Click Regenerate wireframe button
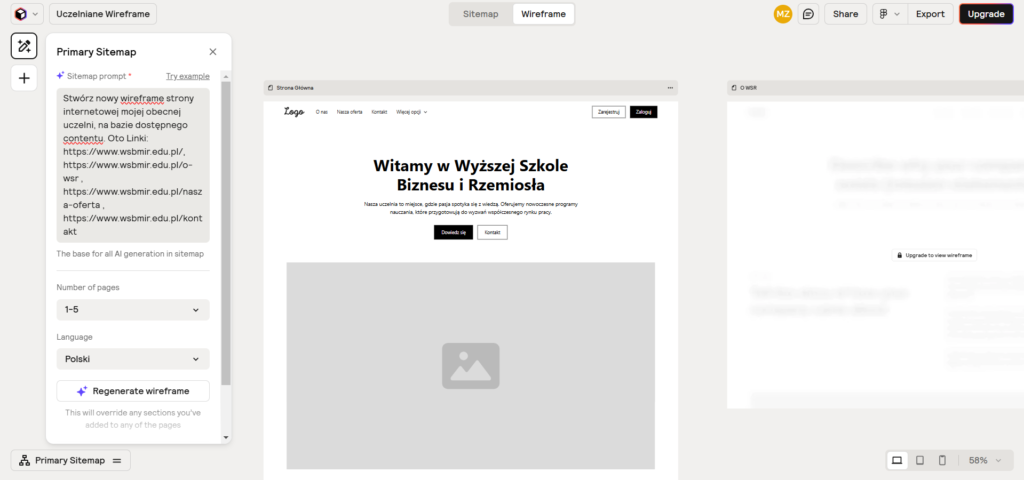The height and width of the screenshot is (480, 1024). (133, 391)
